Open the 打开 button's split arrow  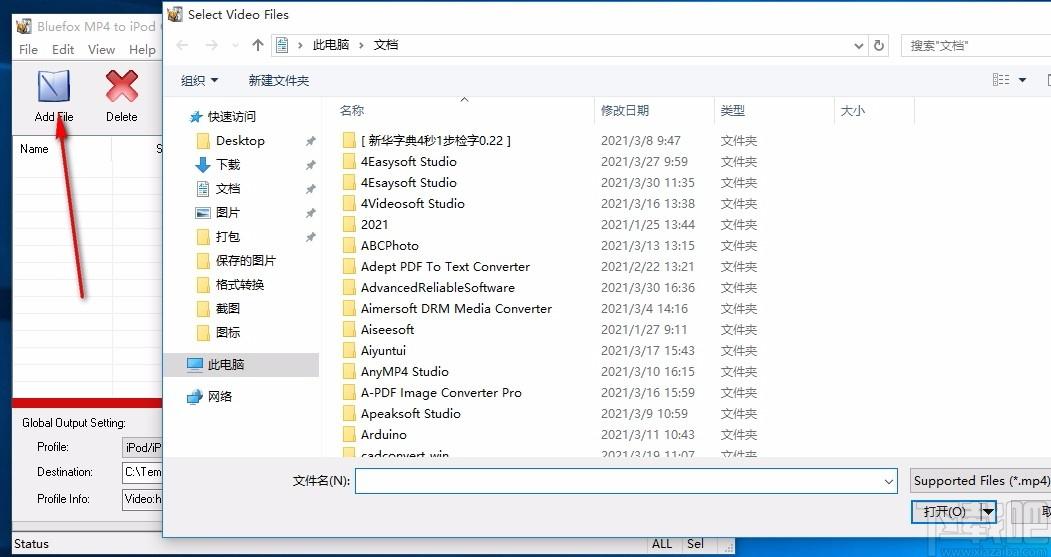pyautogui.click(x=988, y=512)
